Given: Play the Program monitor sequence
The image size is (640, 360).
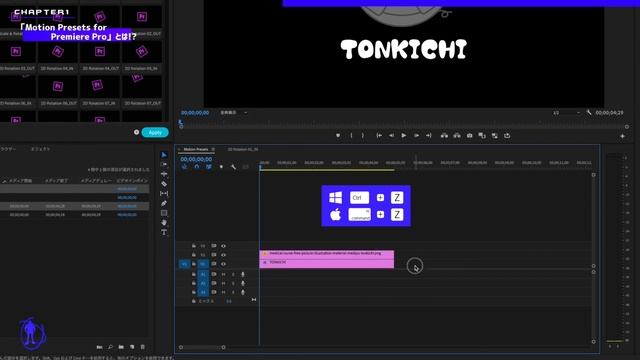Looking at the screenshot, I should [404, 136].
